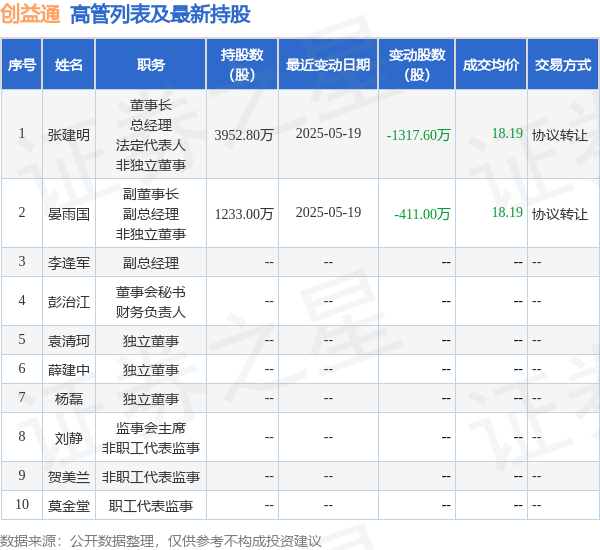Click the name 晏雨国 in row 2
600x550 pixels.
pyautogui.click(x=68, y=214)
